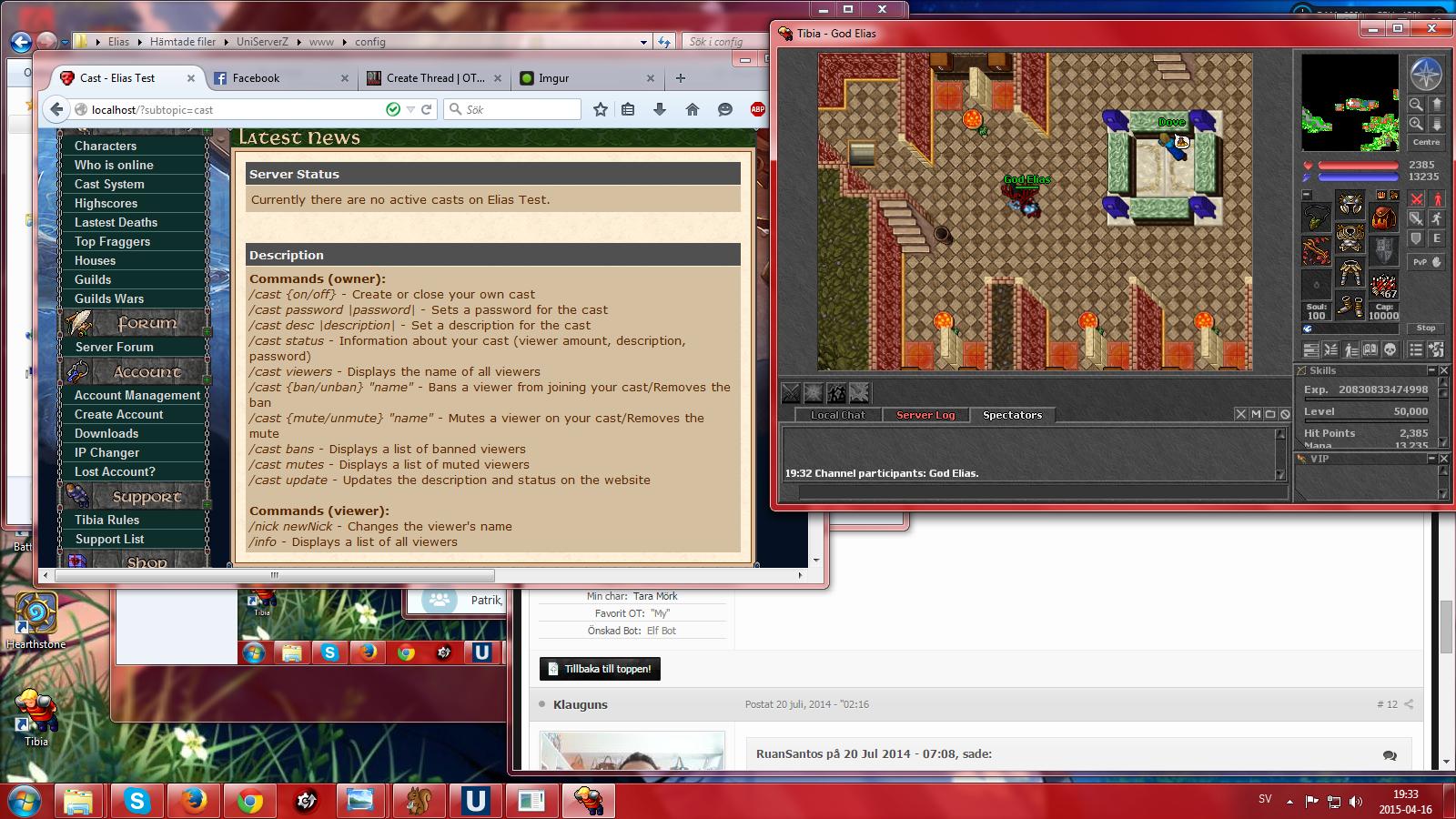Select the Spectators chat tab

[1012, 415]
